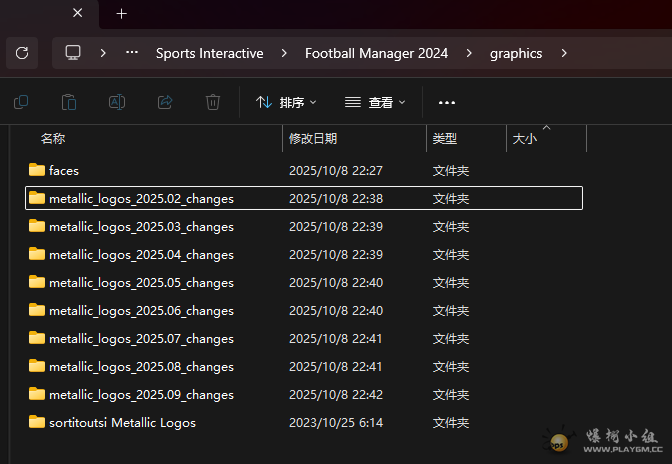This screenshot has width=672, height=464.
Task: Click sortitoutsi Metallic Logos folder name
Action: [x=123, y=423]
